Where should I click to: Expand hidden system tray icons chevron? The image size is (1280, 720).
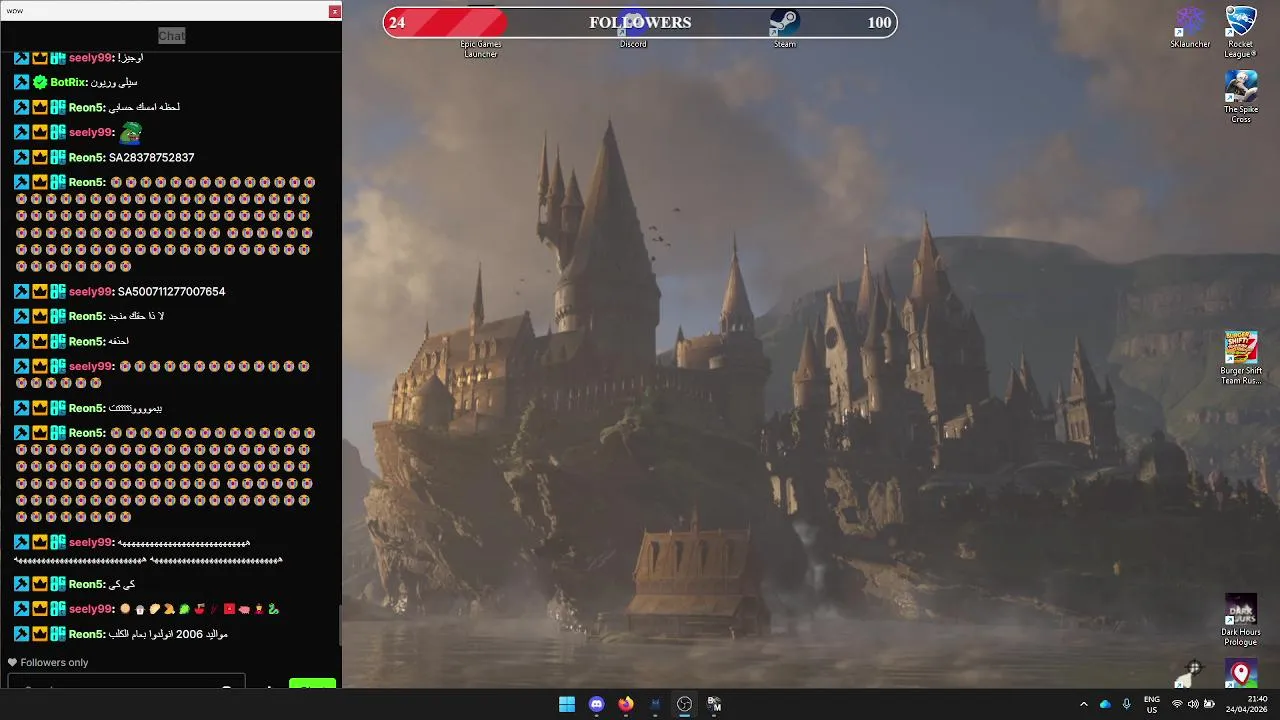pyautogui.click(x=1083, y=704)
